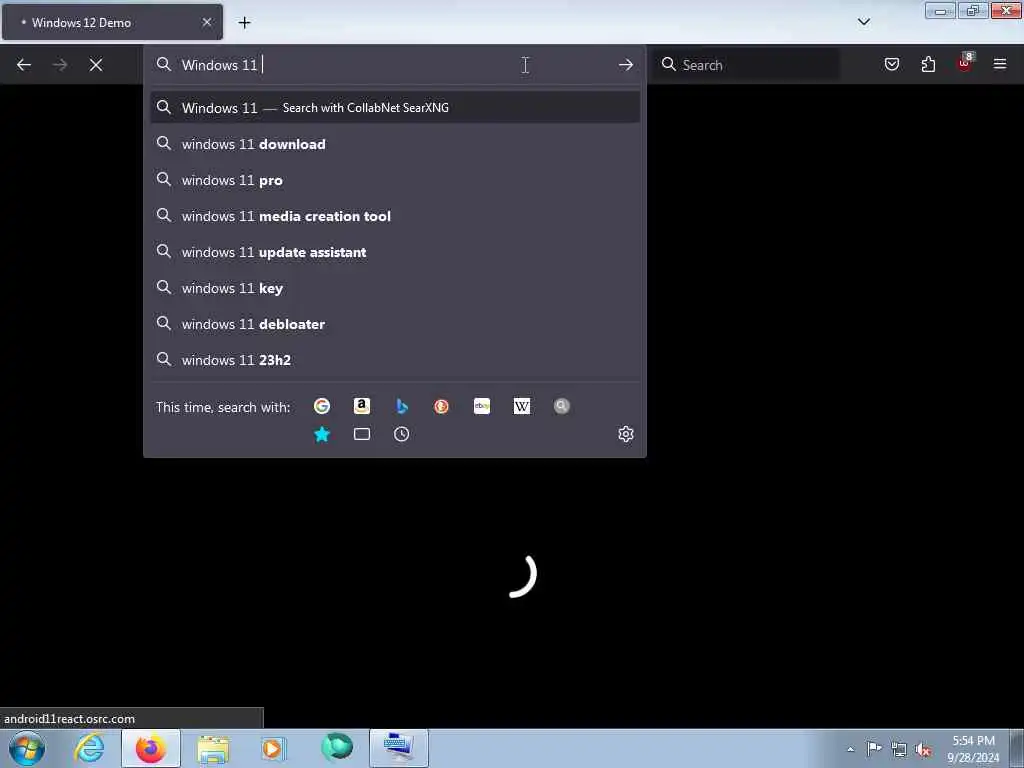
Task: Choose windows 11 update assistant
Action: point(395,252)
